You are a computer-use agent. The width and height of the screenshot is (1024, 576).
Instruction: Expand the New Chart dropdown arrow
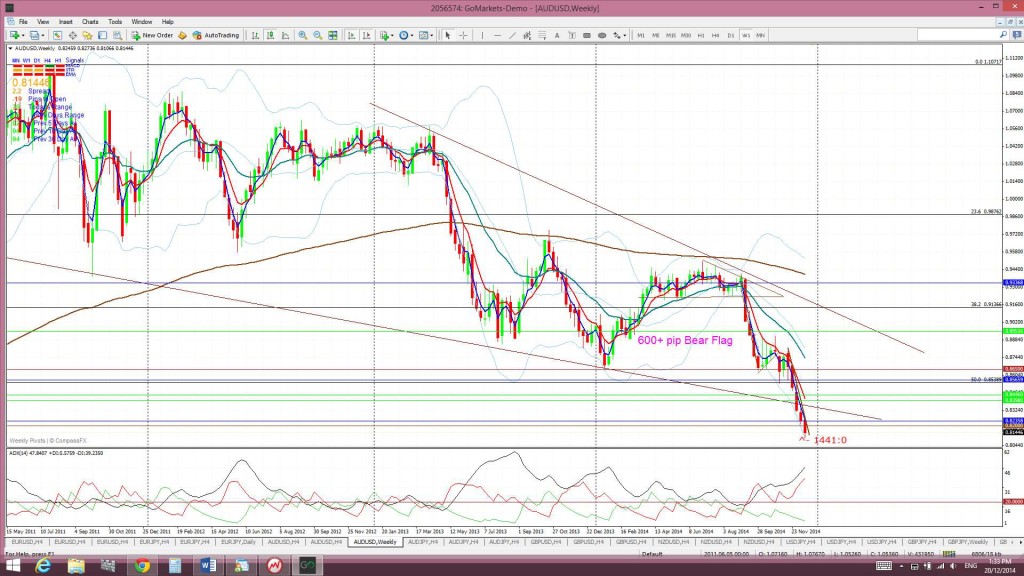click(23, 35)
